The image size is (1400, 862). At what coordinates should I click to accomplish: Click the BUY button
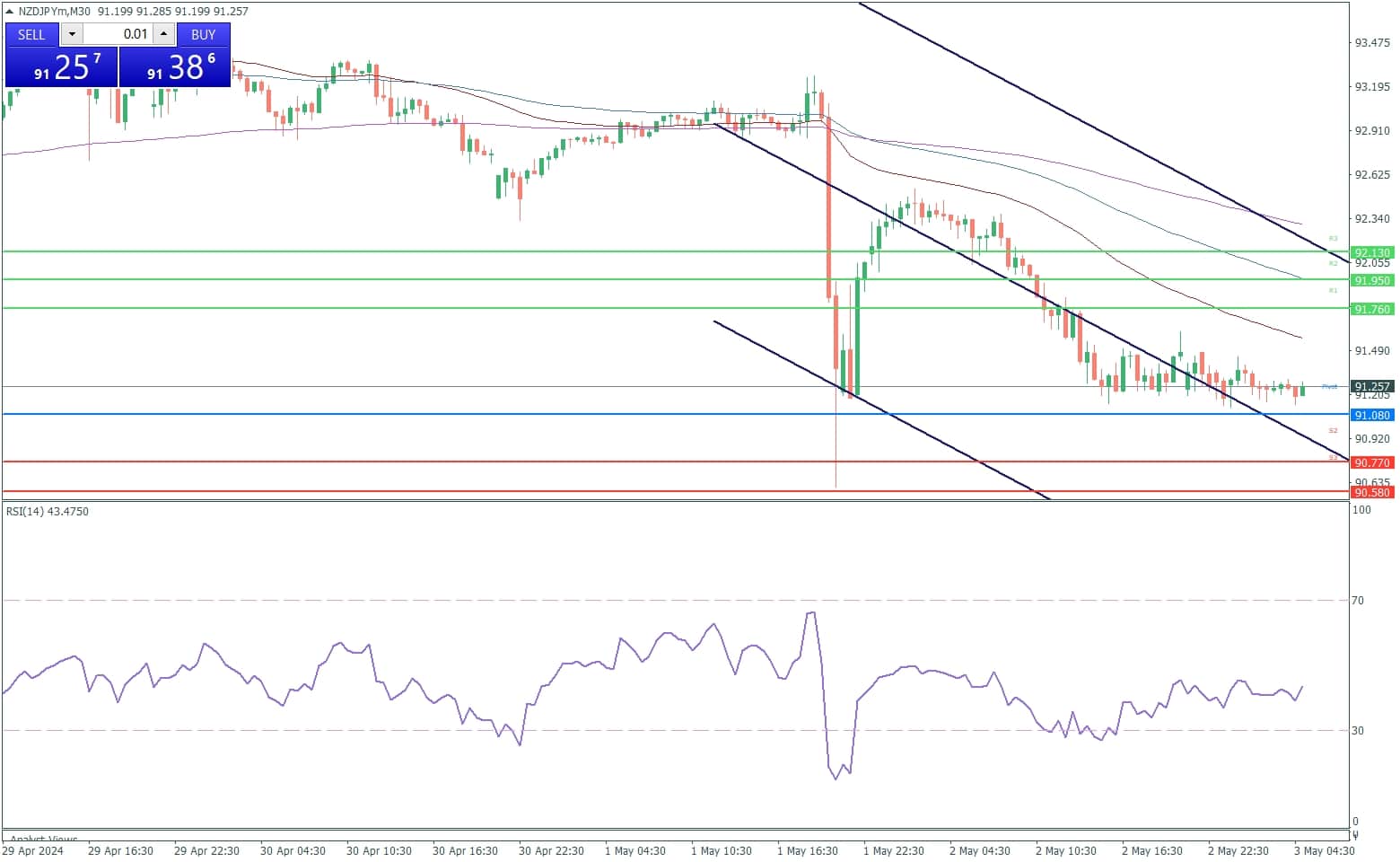pos(204,34)
